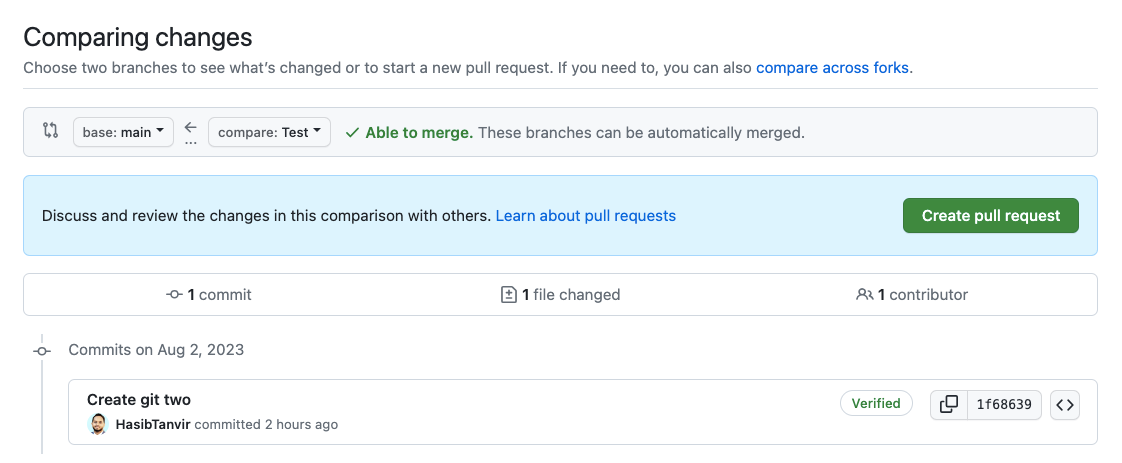Switch to the 1 commit tab
This screenshot has height=463, width=1122.
click(x=209, y=295)
